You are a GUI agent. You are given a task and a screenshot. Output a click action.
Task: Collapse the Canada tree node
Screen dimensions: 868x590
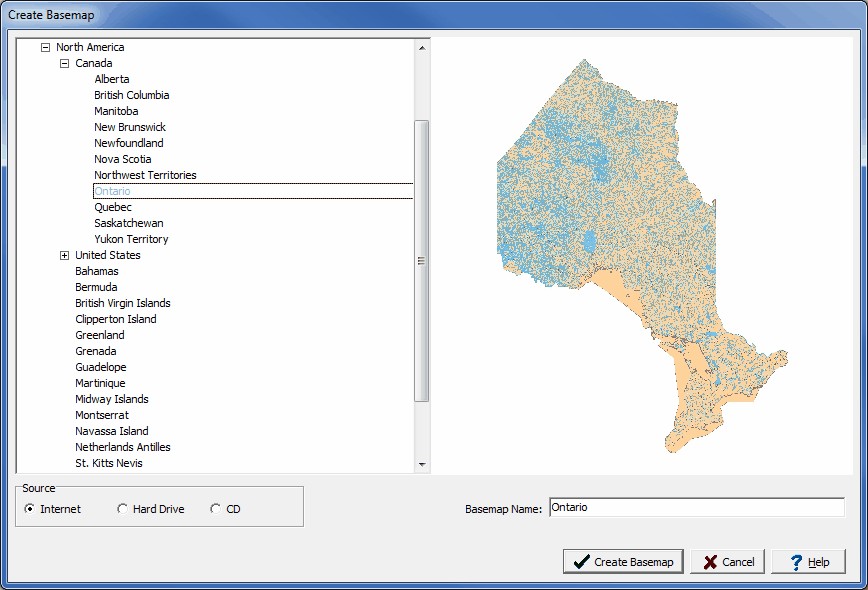tap(64, 63)
